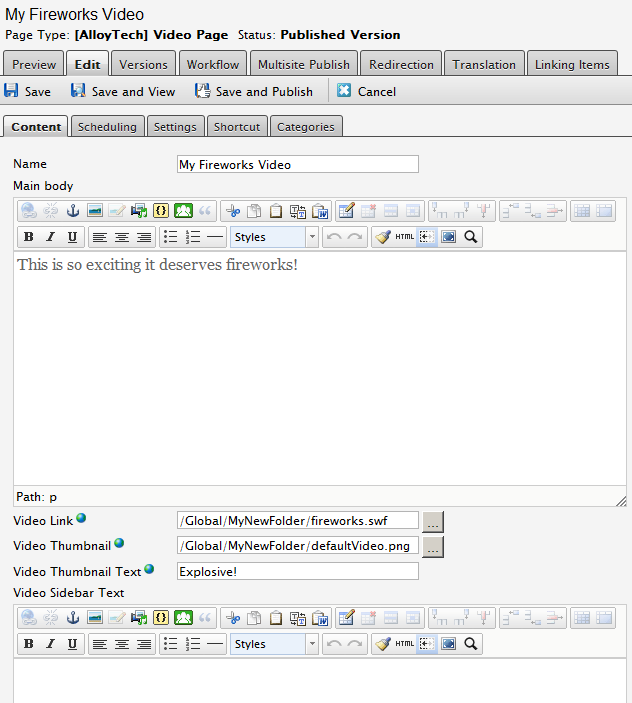
Task: Center align text in Main body editor
Action: click(x=122, y=237)
